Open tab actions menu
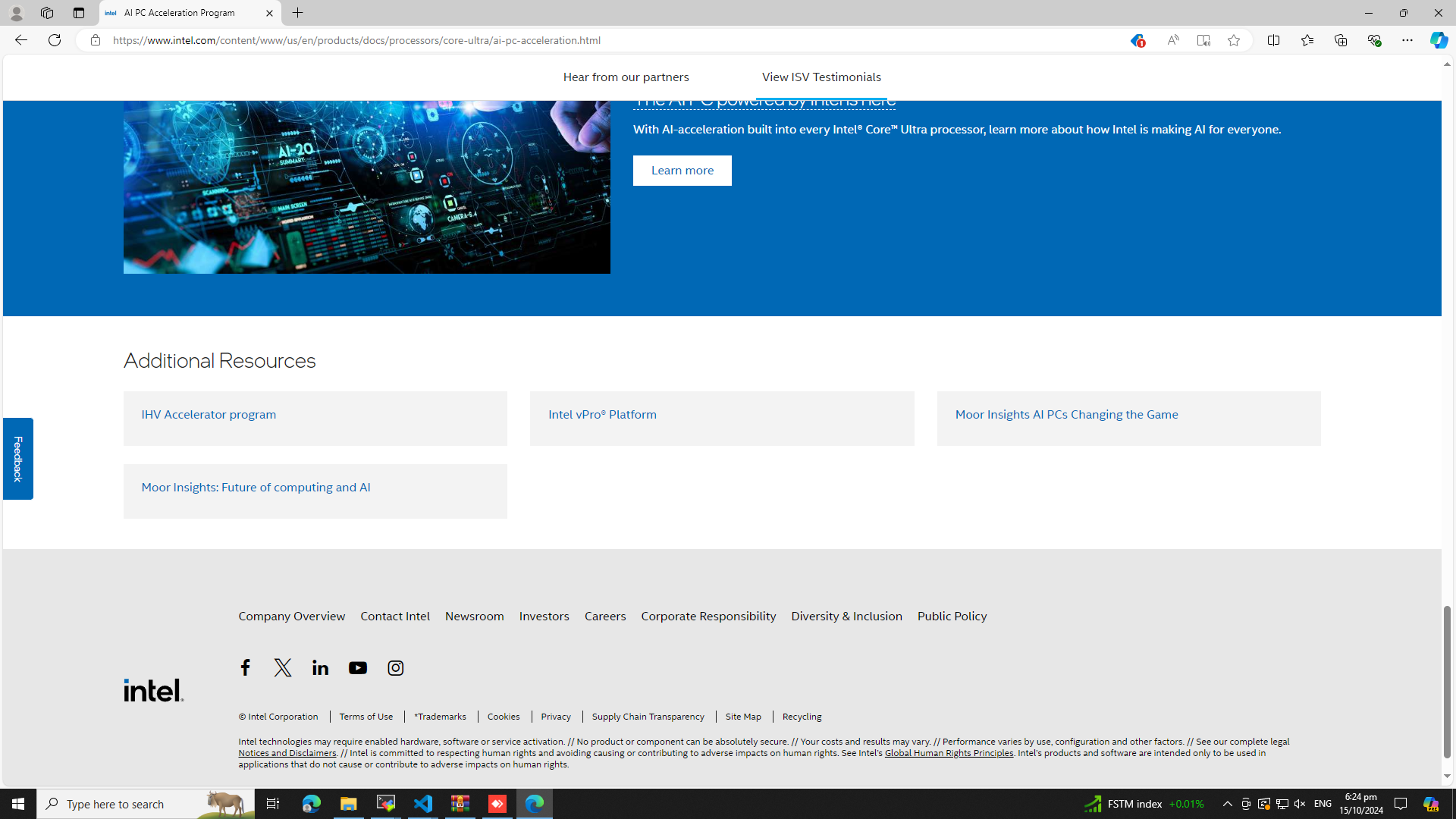The height and width of the screenshot is (819, 1456). 79,13
